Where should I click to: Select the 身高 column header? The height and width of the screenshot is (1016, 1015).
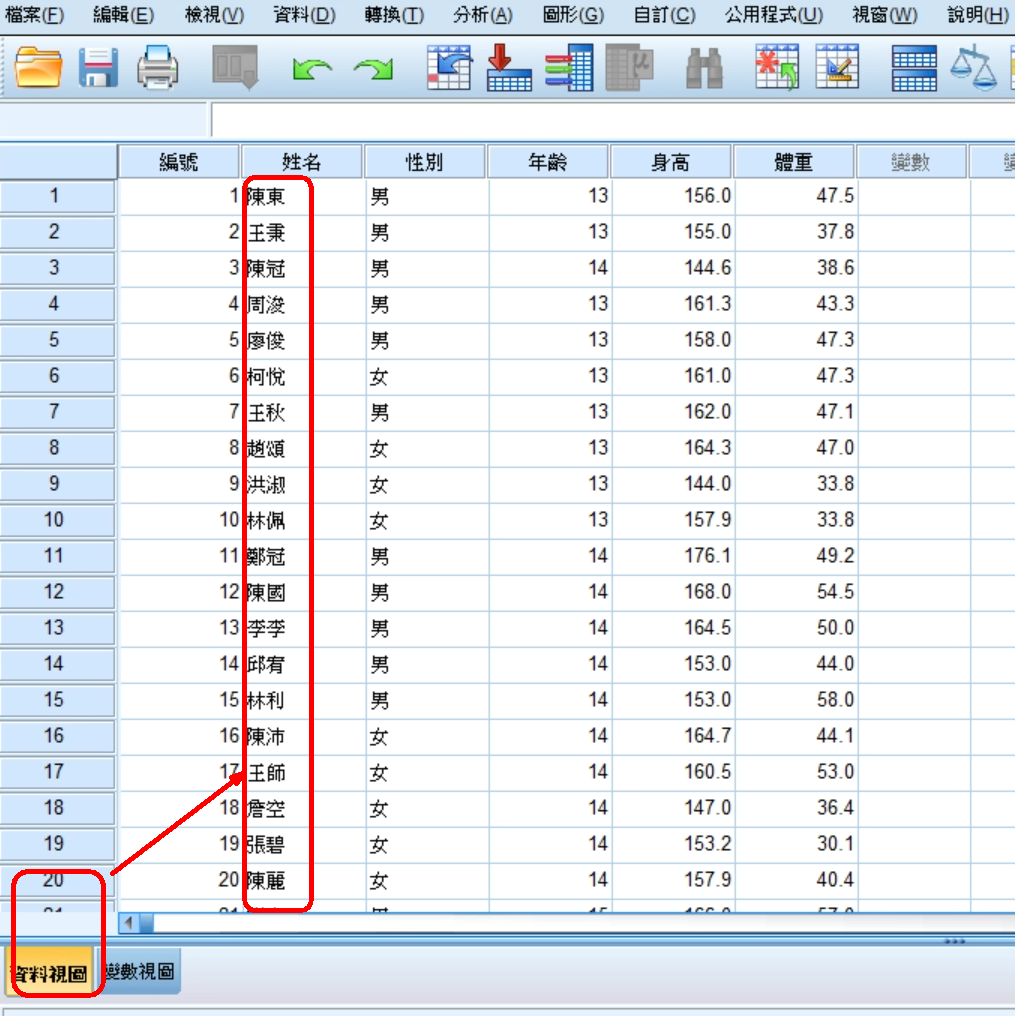671,162
